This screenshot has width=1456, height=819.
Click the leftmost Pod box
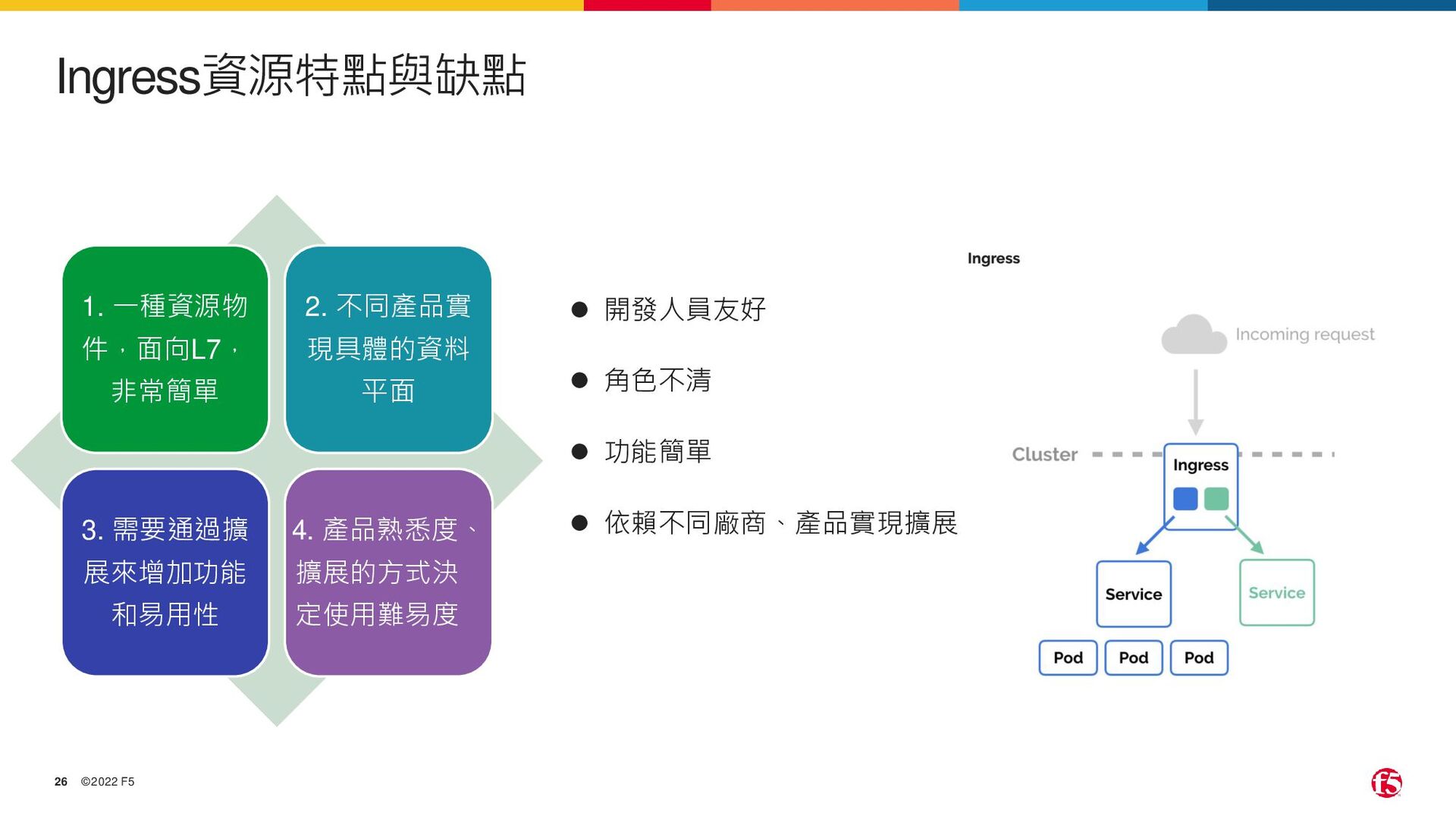[1068, 657]
